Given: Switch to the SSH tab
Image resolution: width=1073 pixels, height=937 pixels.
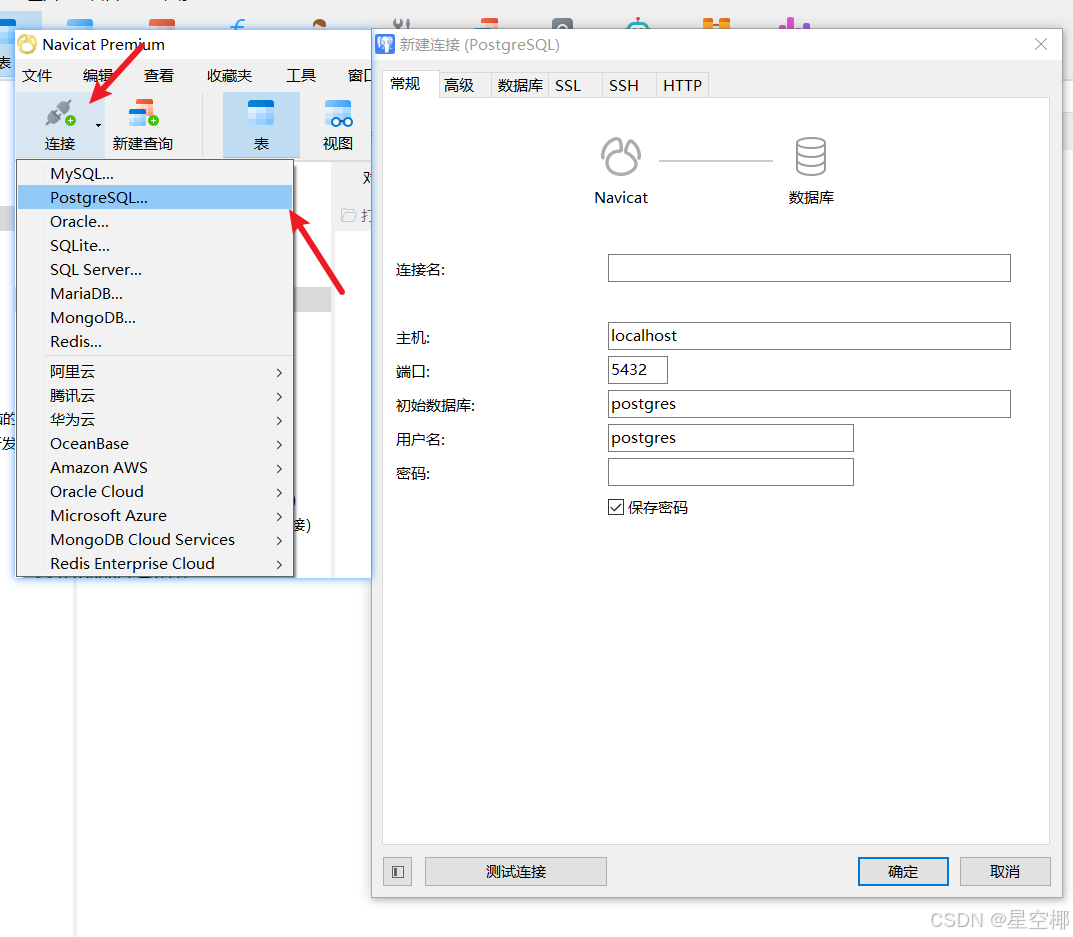Looking at the screenshot, I should coord(629,85).
